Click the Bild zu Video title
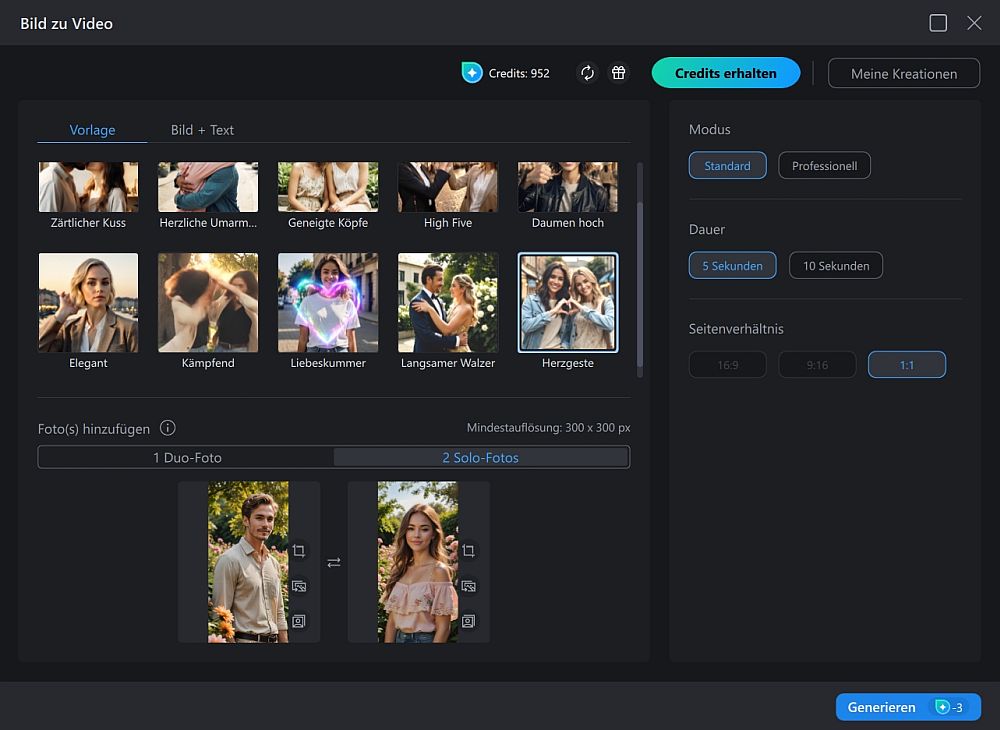The image size is (1000, 730). tap(66, 24)
